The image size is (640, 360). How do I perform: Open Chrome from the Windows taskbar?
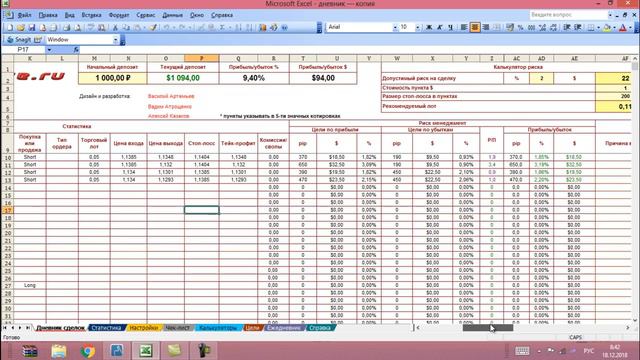tap(88, 351)
